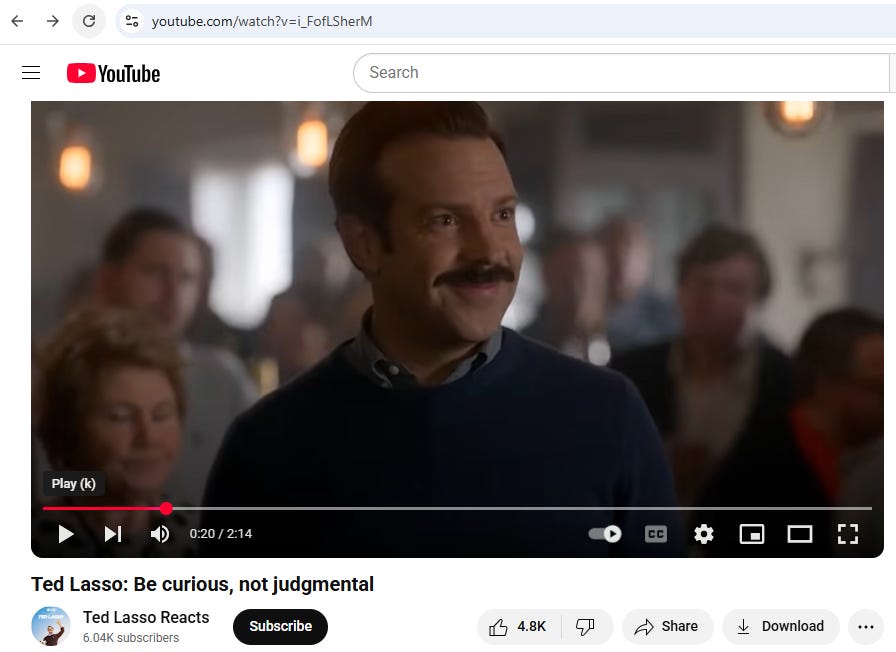896x652 pixels.
Task: Switch to theater mode
Action: (x=799, y=534)
